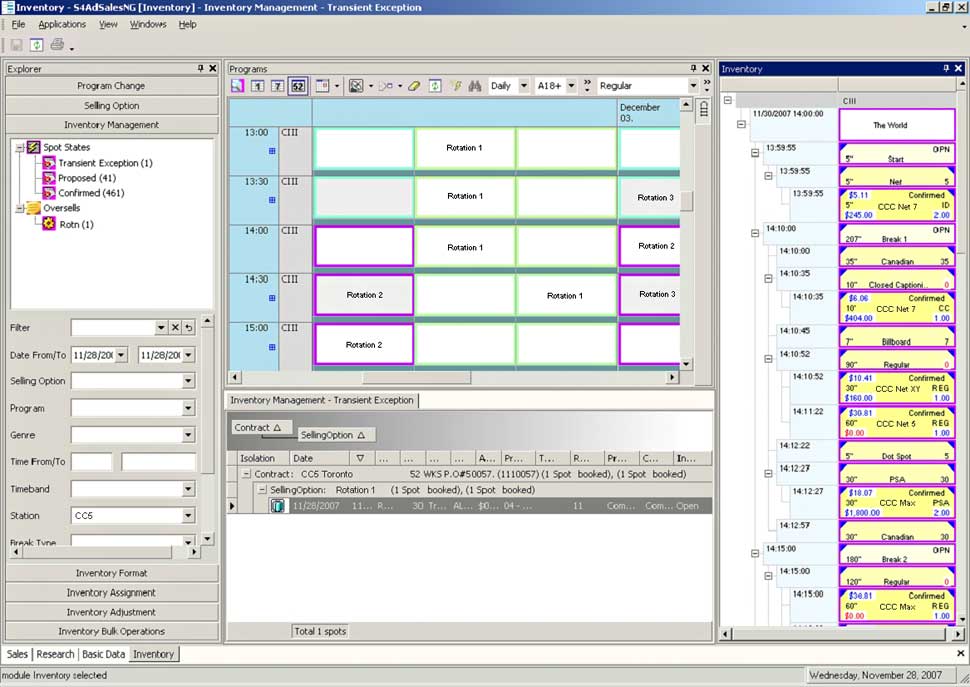Select the 1-day view icon in Programs toolbar

click(257, 86)
